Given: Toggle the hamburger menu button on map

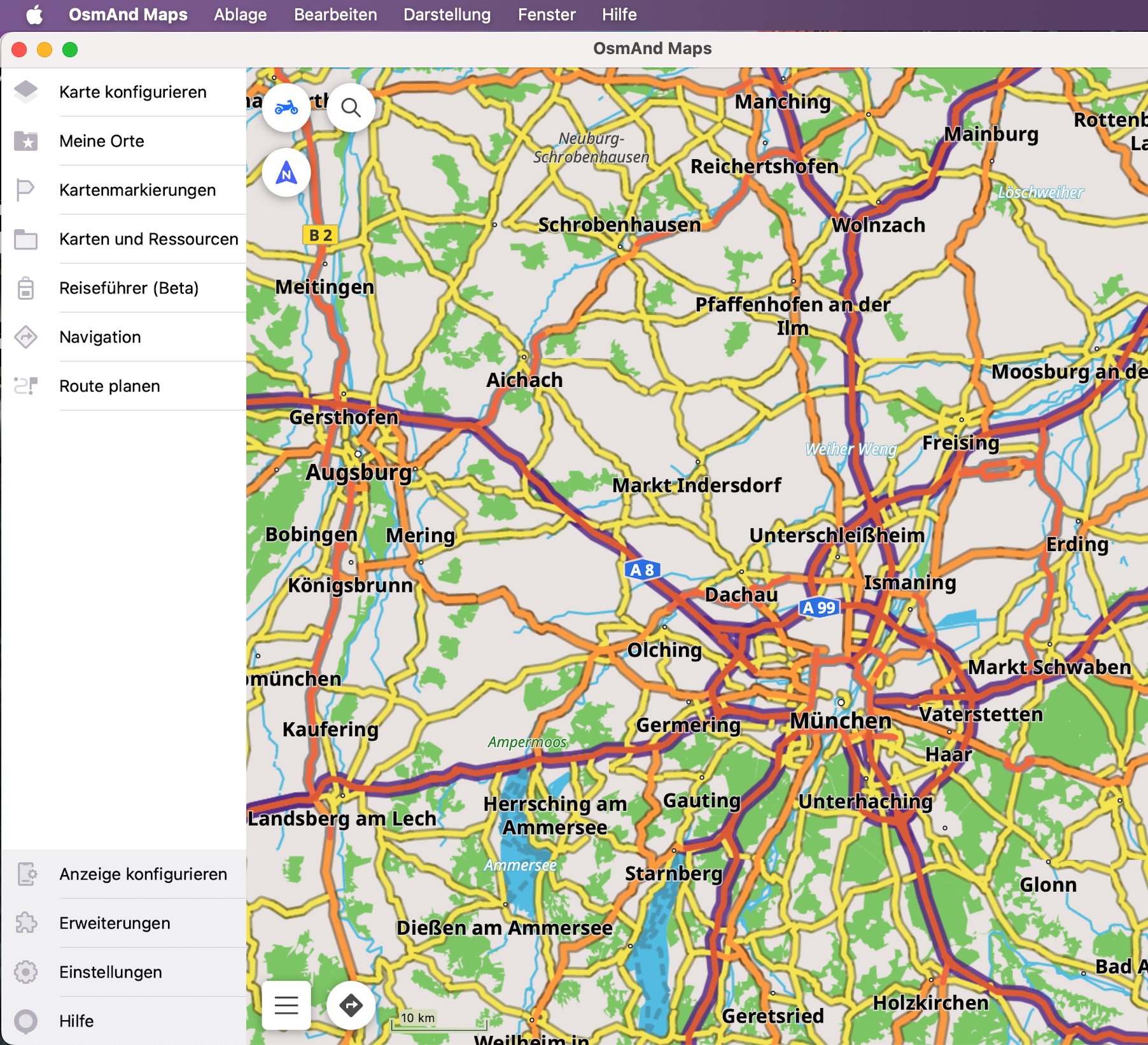Looking at the screenshot, I should tap(286, 1005).
